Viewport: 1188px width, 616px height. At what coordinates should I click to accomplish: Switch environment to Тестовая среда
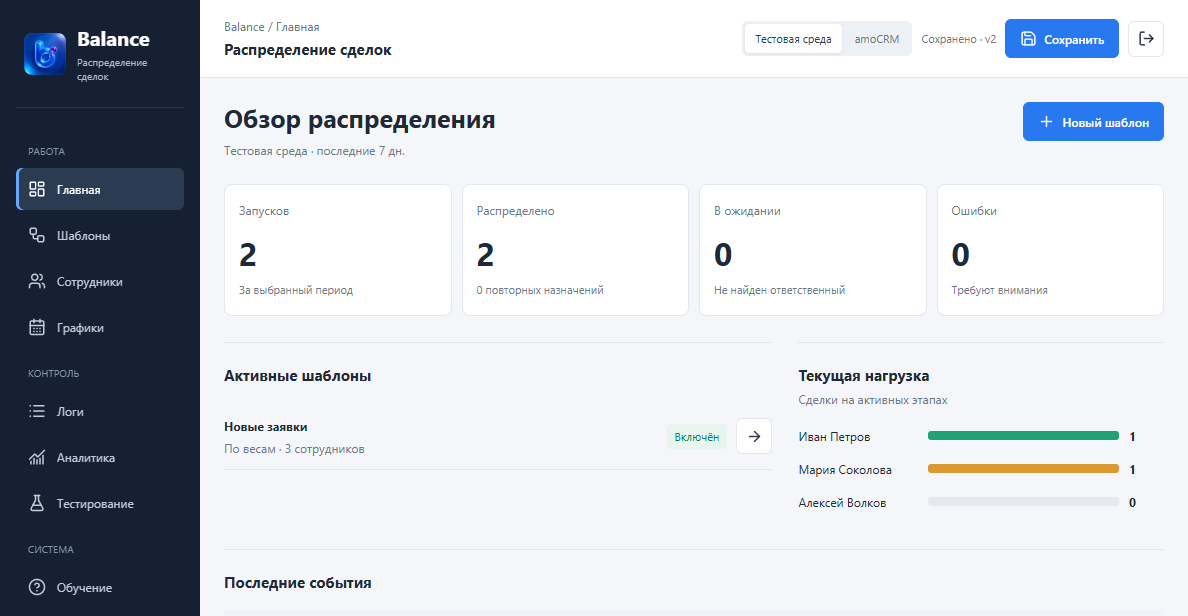tap(793, 39)
